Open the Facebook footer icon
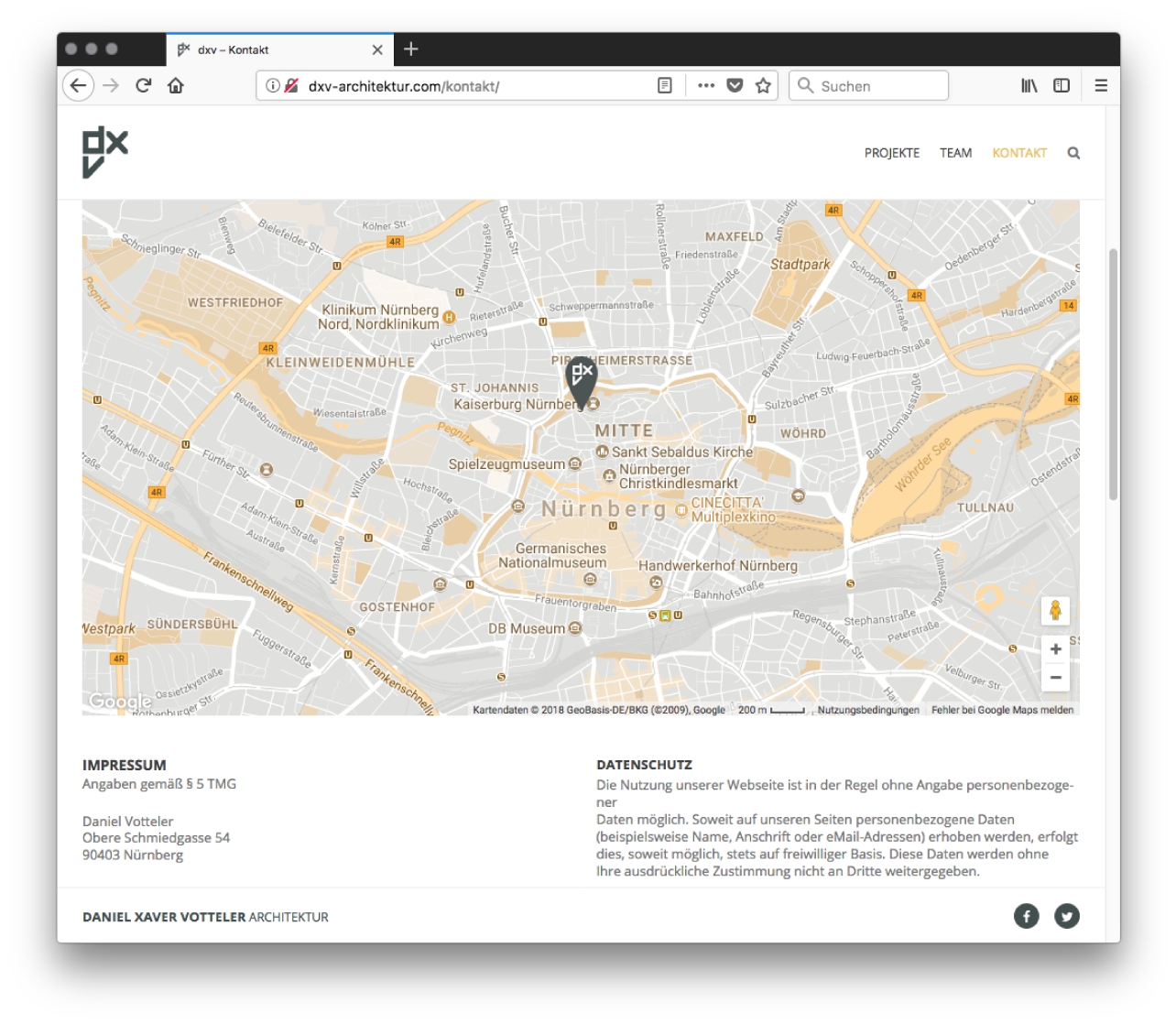The width and height of the screenshot is (1176, 1024). coord(1027,916)
